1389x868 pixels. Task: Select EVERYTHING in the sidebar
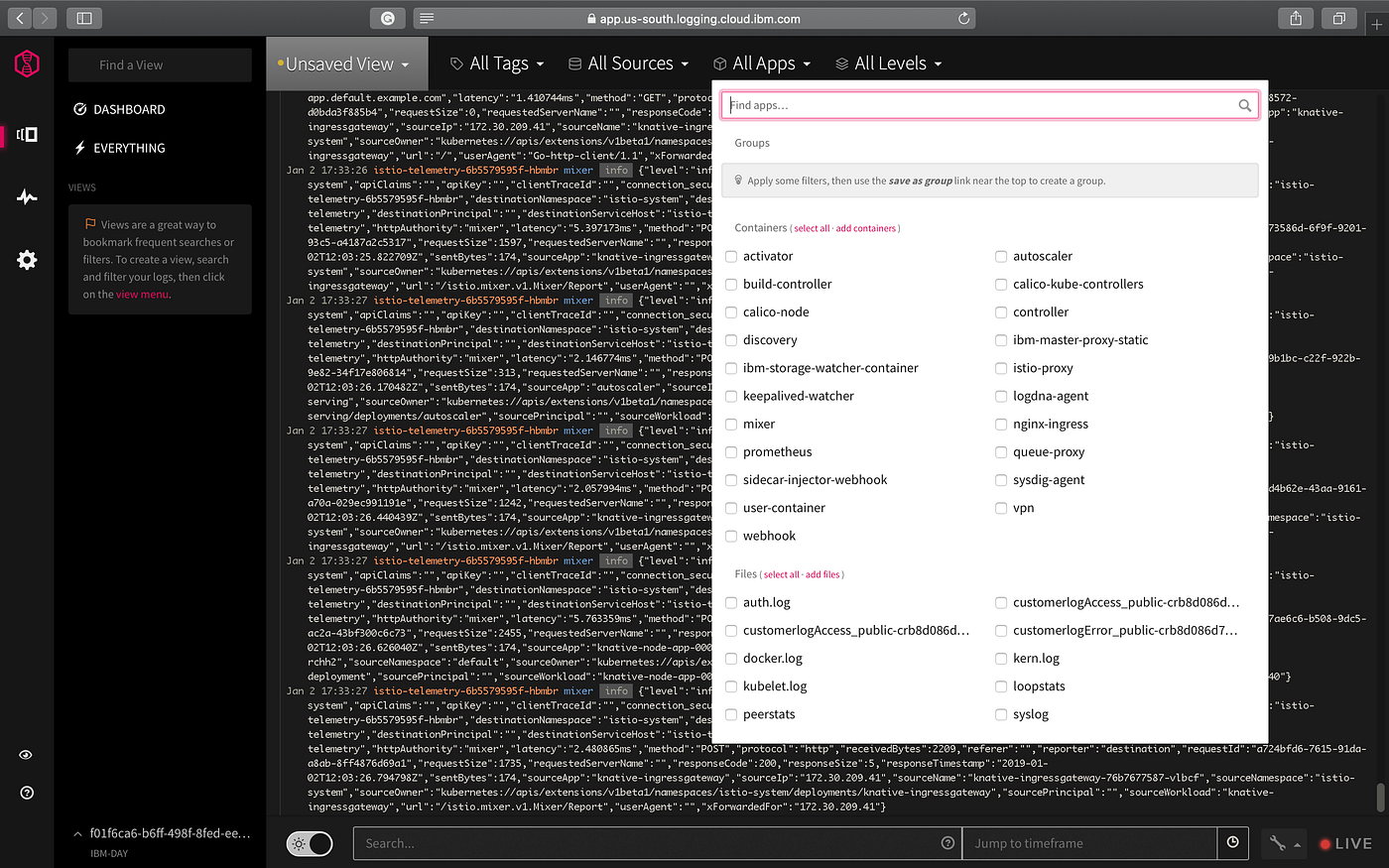point(129,148)
